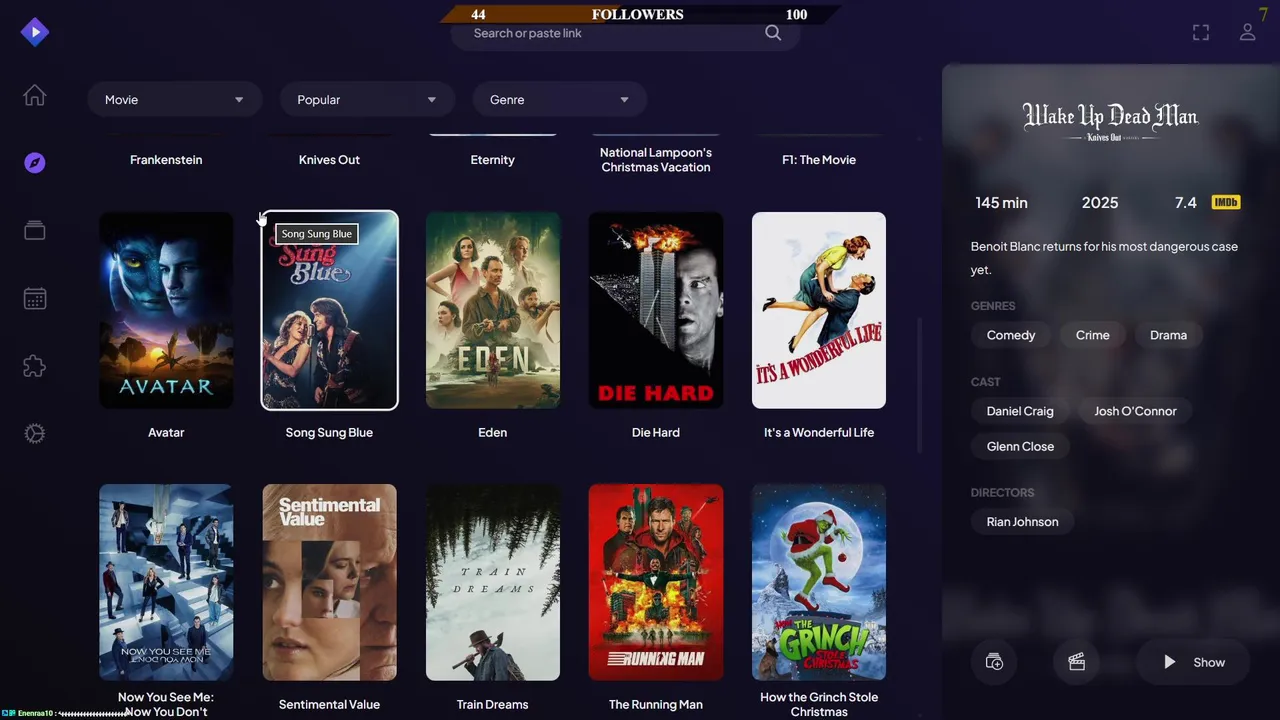Click the F1: The Movie title
Image resolution: width=1280 pixels, height=720 pixels.
819,160
